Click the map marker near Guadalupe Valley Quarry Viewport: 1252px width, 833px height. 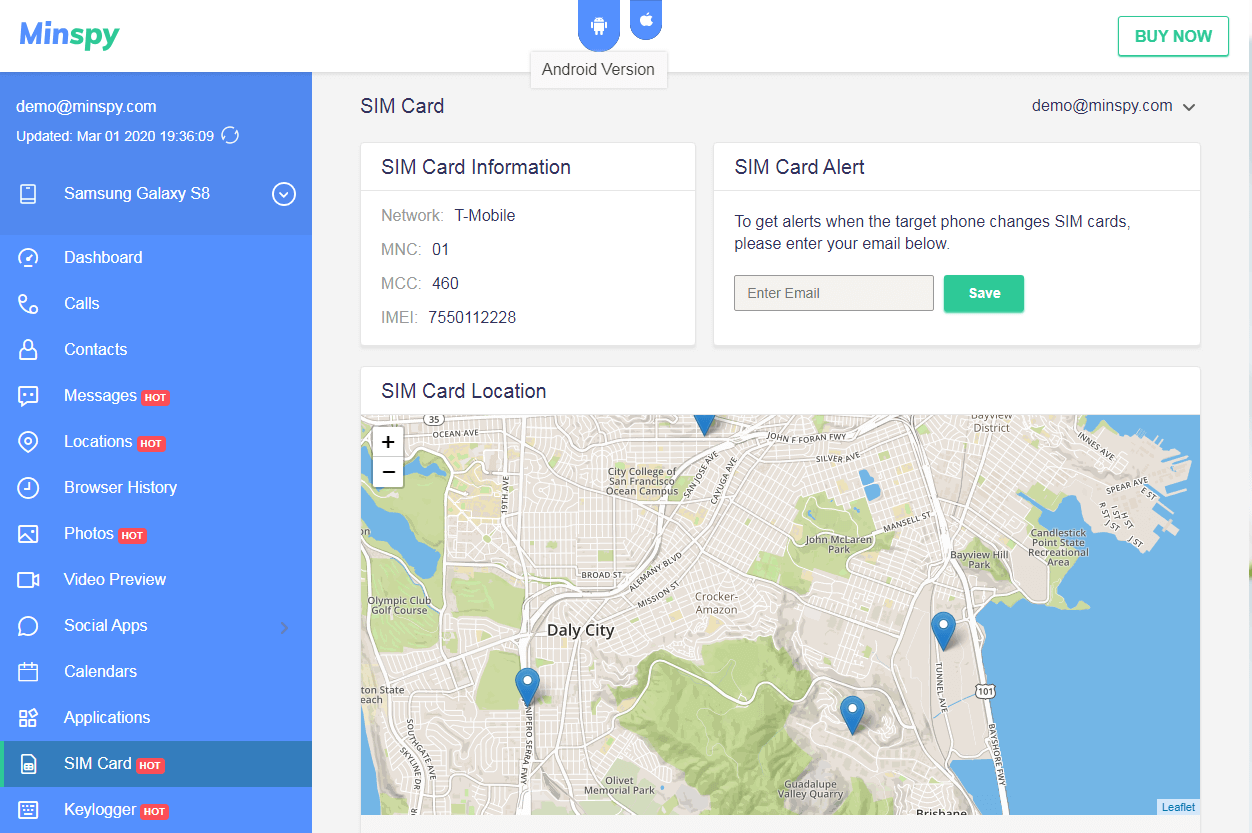pos(852,715)
